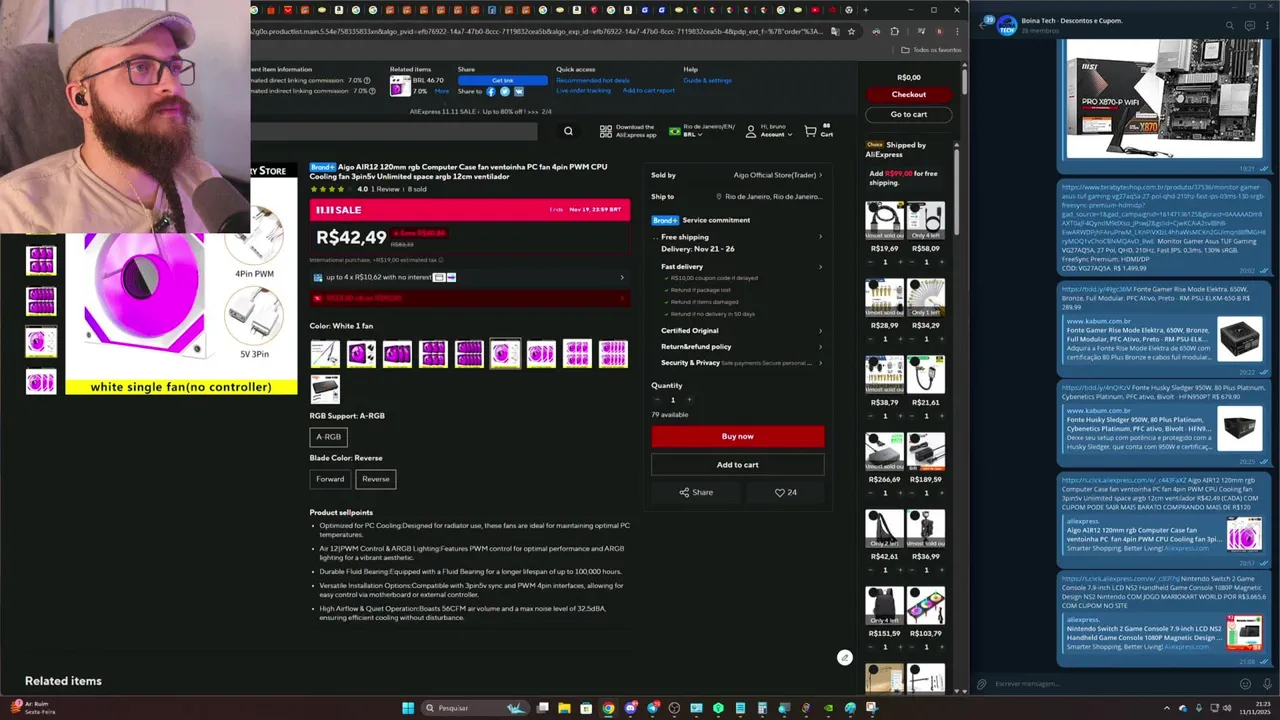Select the top product thumbnail in the gallery strip

pyautogui.click(x=41, y=260)
